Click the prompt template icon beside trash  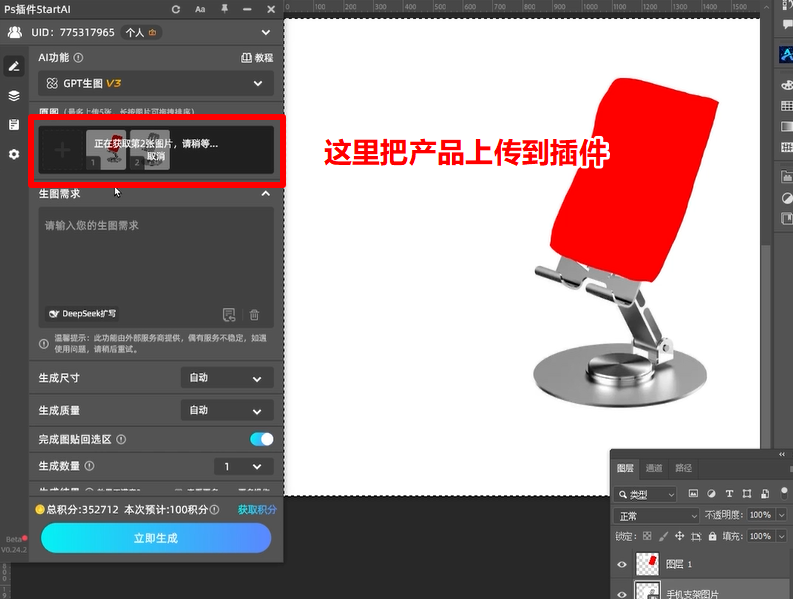click(x=229, y=315)
